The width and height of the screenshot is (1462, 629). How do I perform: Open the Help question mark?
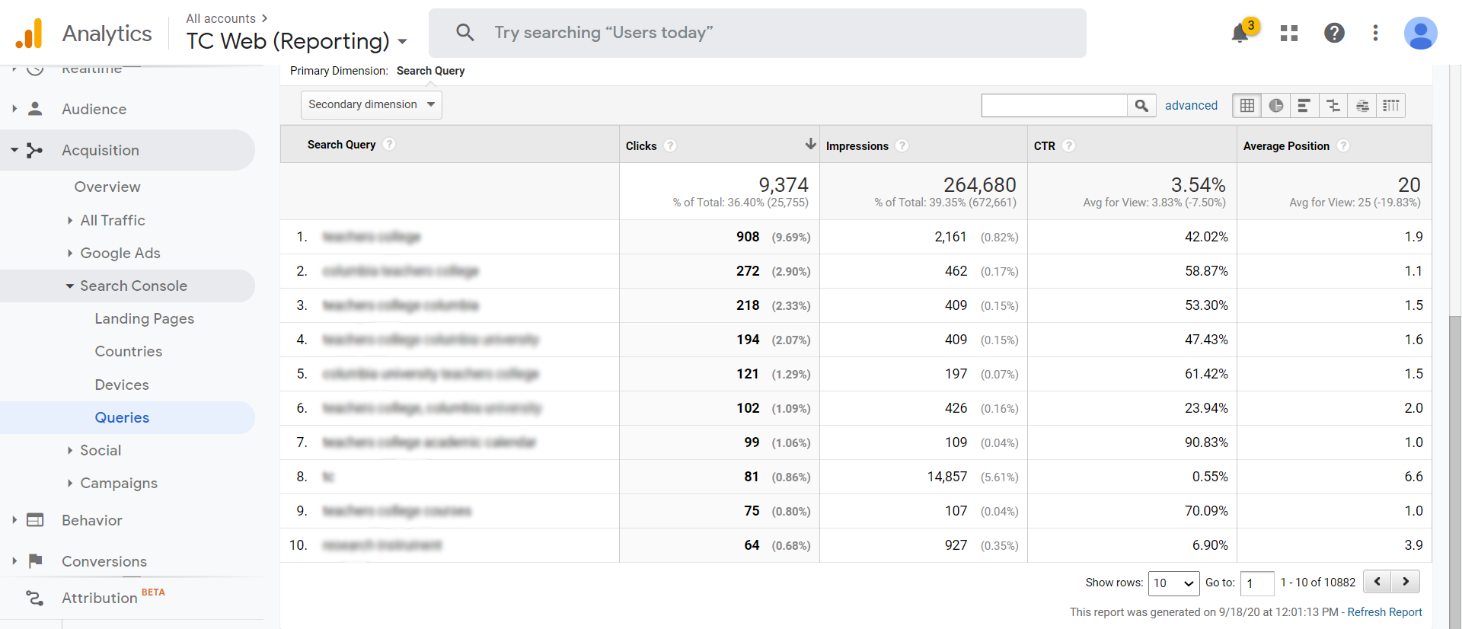1334,33
